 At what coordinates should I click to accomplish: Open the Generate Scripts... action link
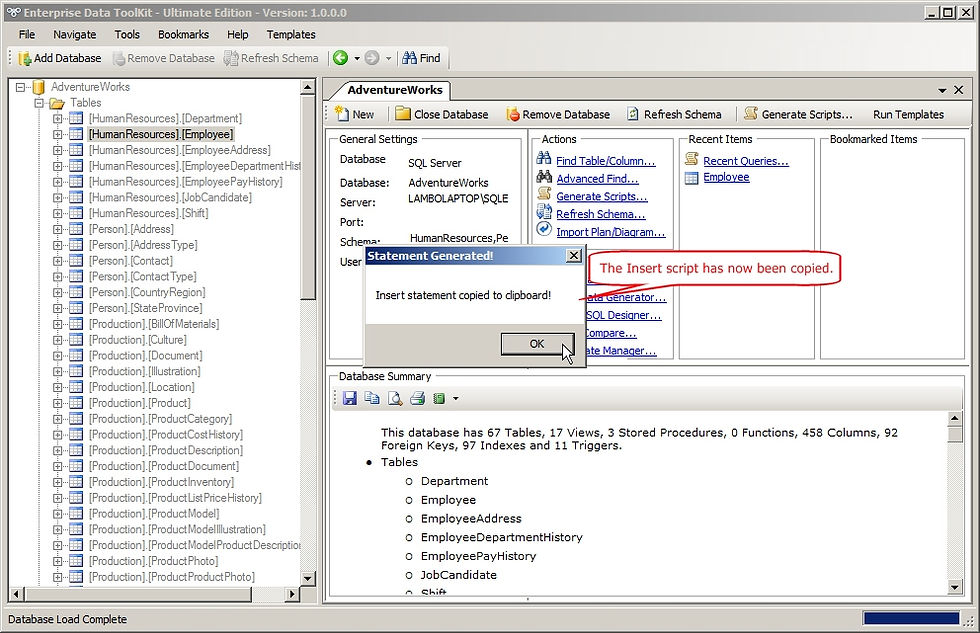click(x=602, y=196)
